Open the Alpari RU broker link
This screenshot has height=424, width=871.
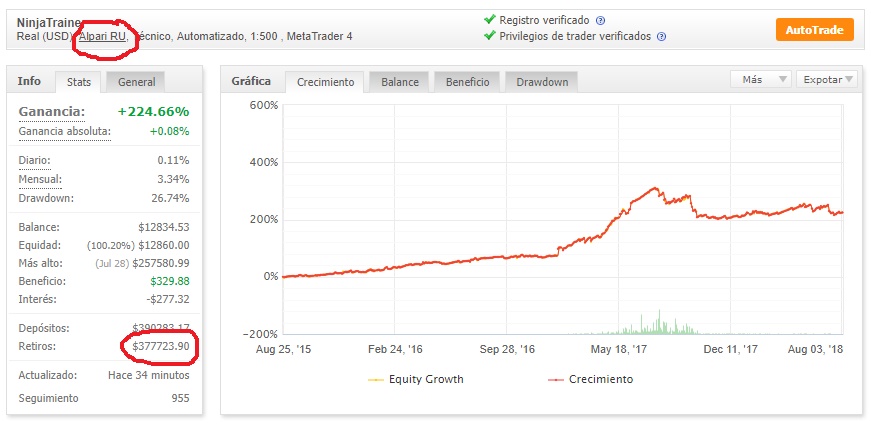click(x=103, y=37)
